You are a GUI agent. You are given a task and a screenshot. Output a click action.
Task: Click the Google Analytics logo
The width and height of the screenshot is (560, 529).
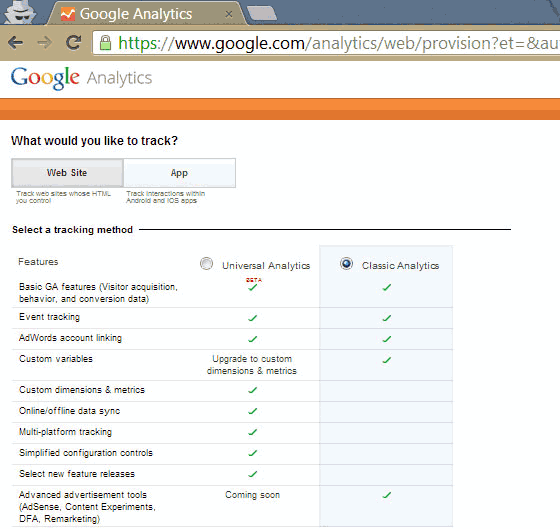tap(81, 78)
